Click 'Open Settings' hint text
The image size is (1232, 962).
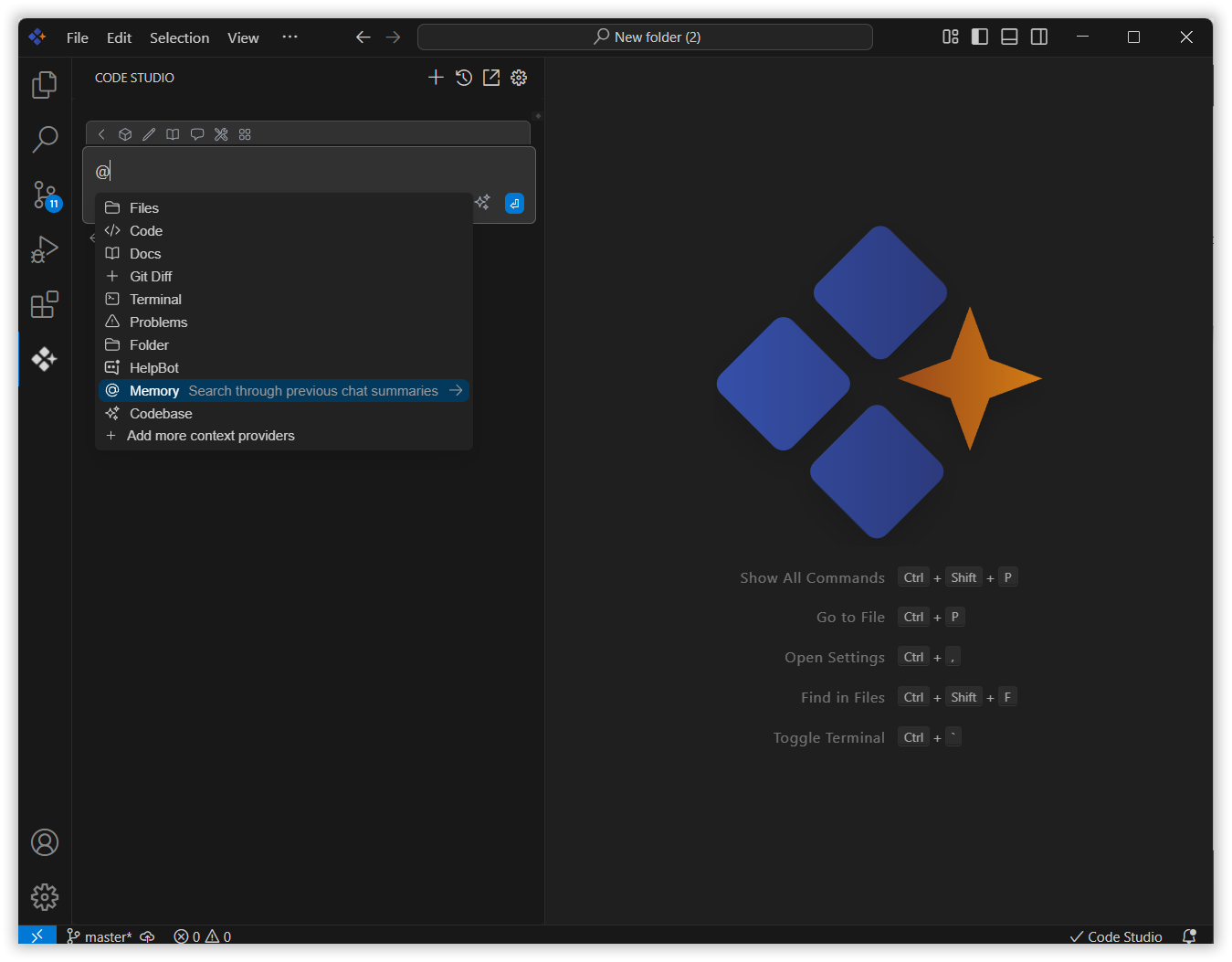pyautogui.click(x=835, y=658)
